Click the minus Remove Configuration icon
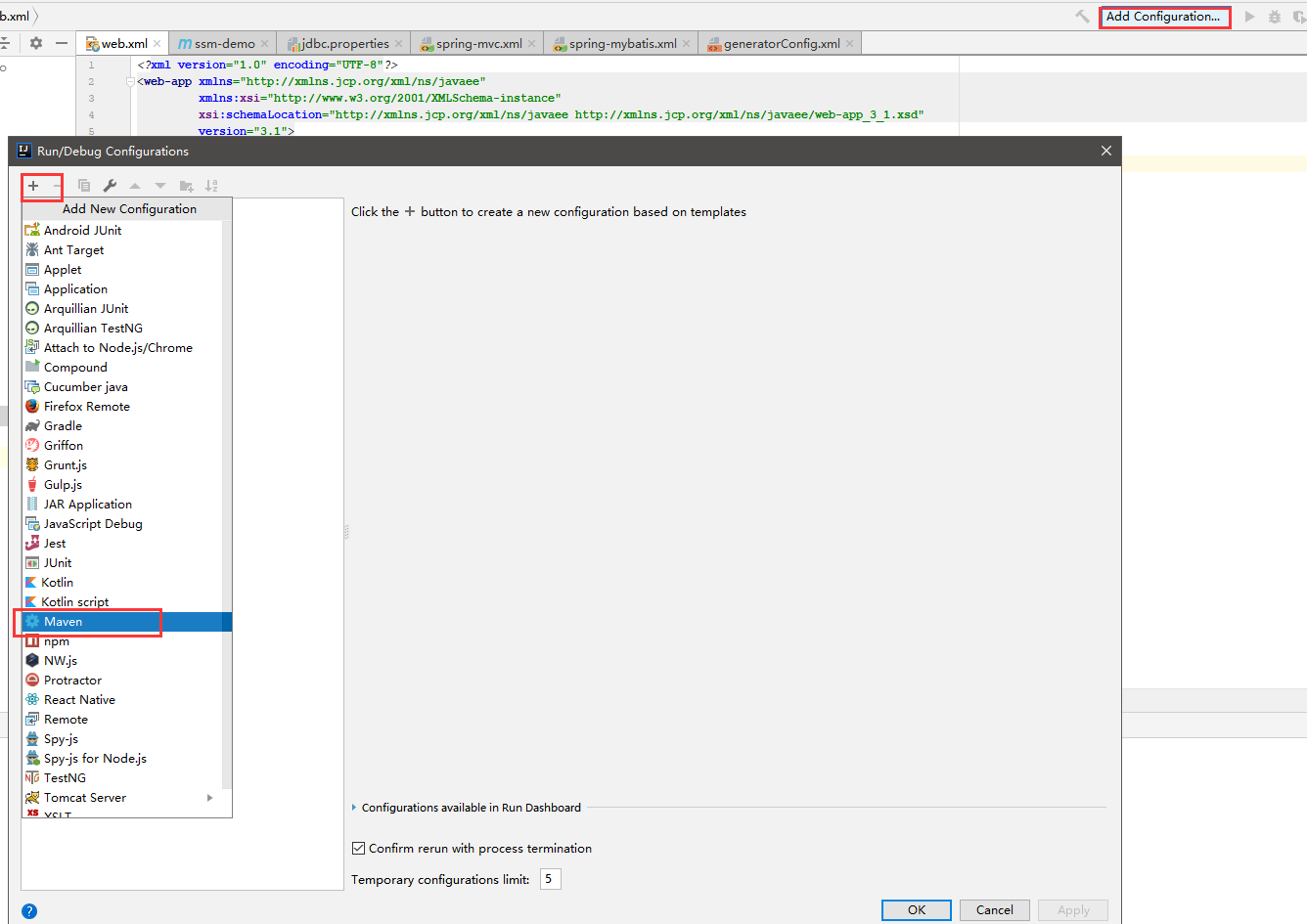This screenshot has width=1307, height=924. (58, 186)
